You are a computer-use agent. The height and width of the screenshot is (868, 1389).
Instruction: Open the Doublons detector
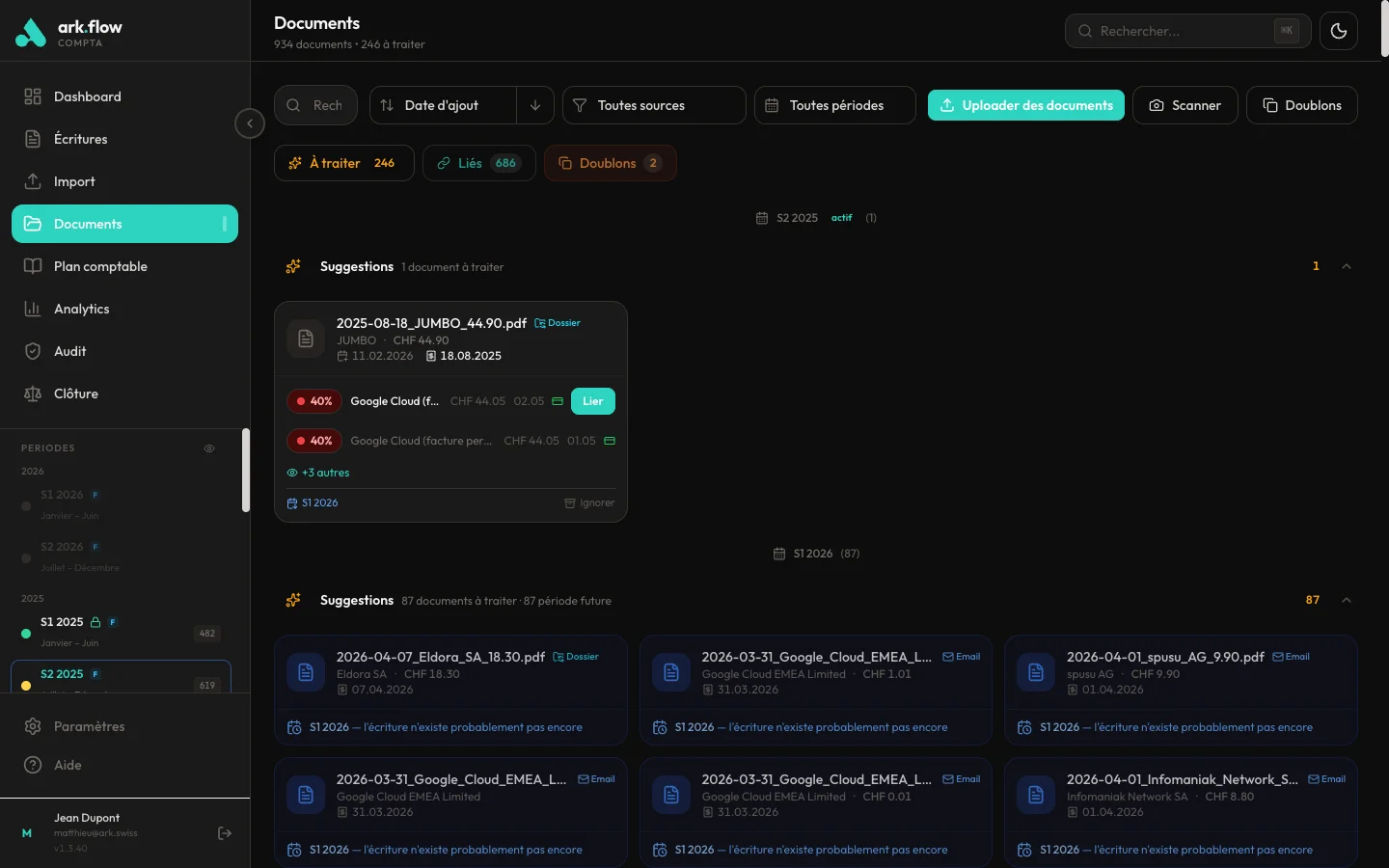(1302, 105)
